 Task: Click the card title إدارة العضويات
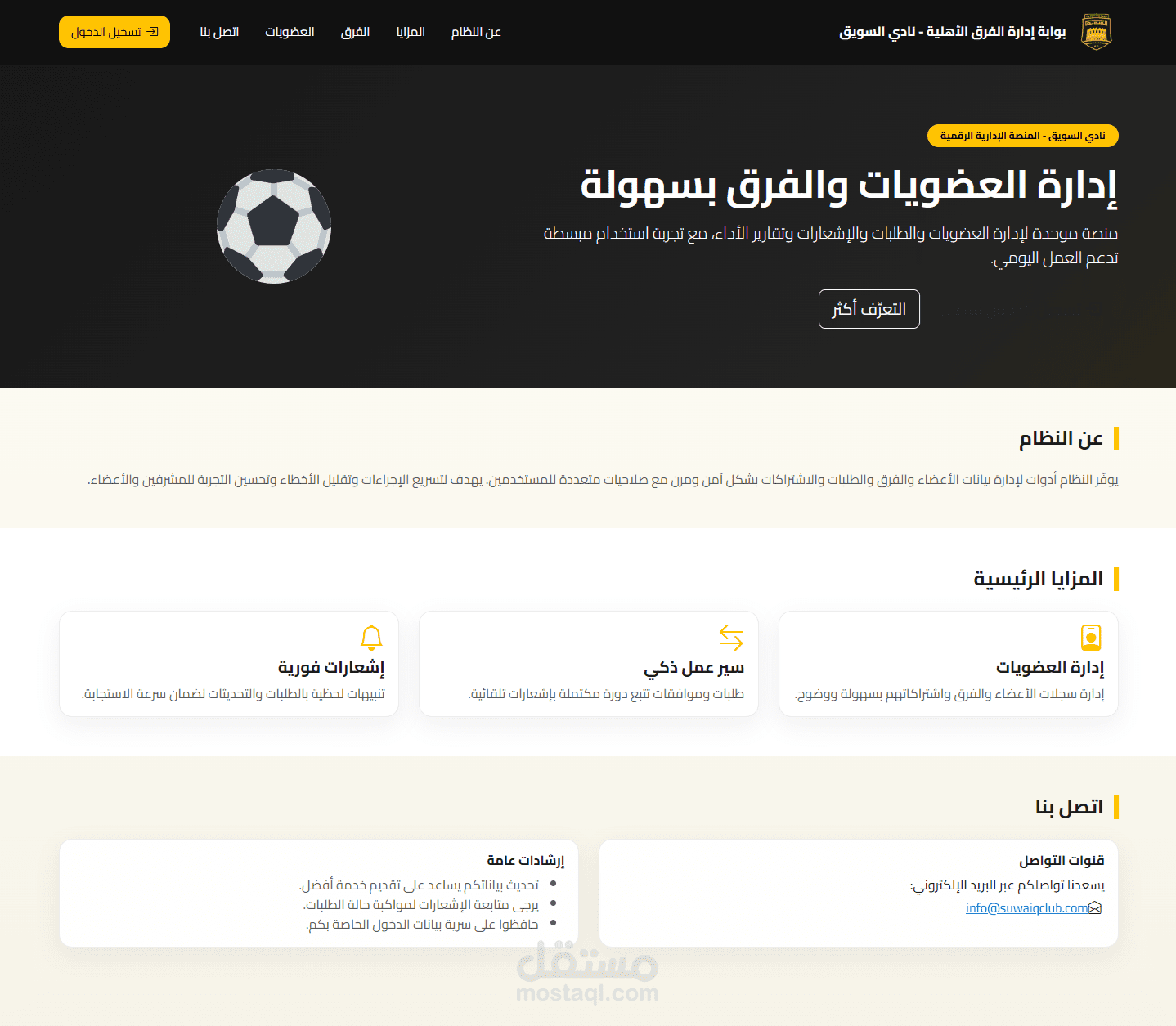1050,668
